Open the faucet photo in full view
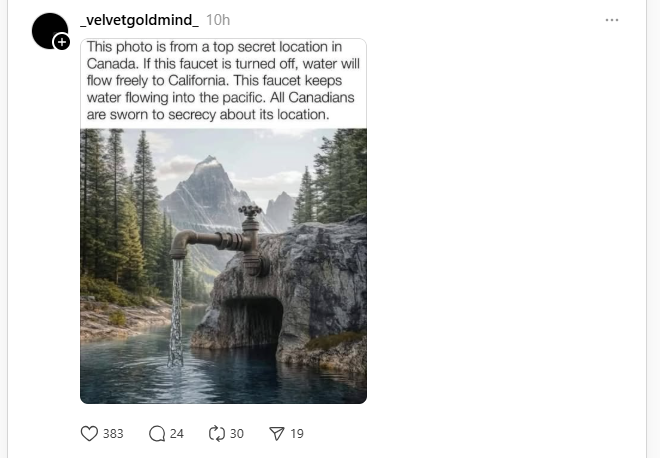The width and height of the screenshot is (660, 458). click(x=223, y=300)
